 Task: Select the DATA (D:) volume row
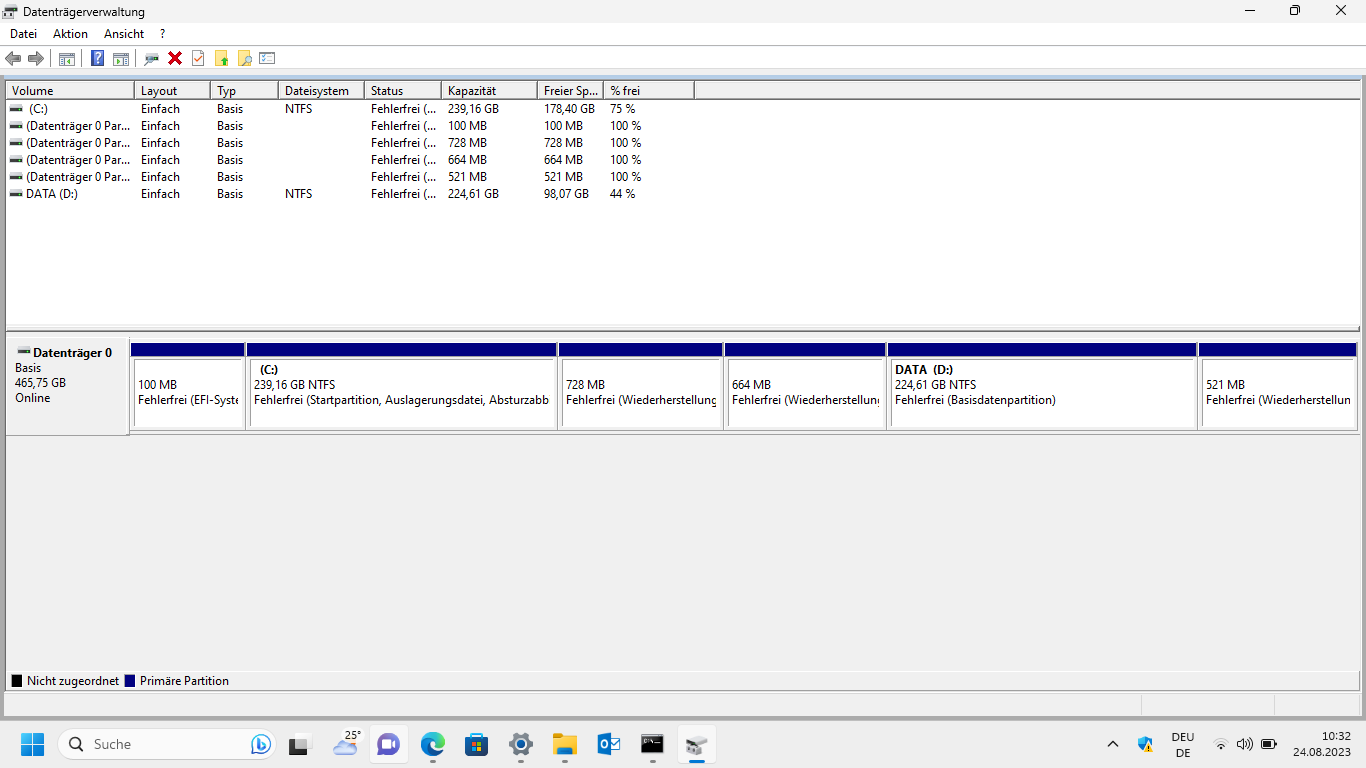click(x=350, y=194)
